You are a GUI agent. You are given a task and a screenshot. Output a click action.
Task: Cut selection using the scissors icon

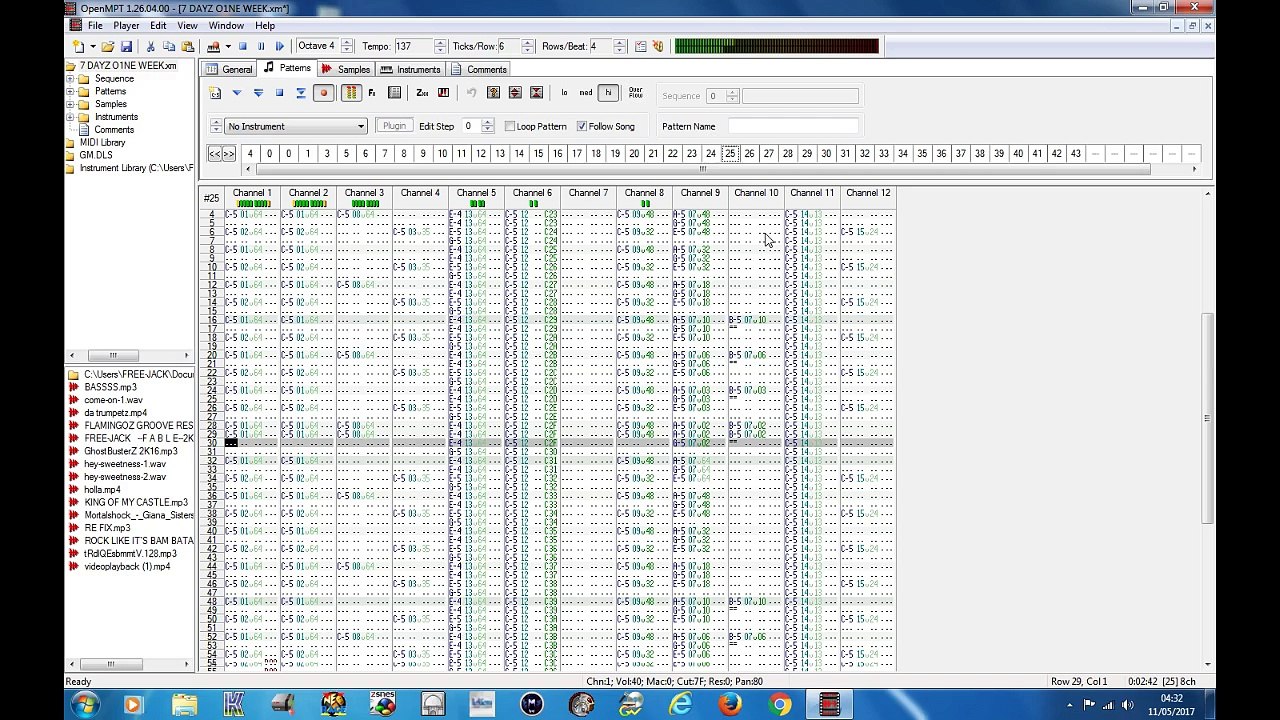(x=151, y=46)
